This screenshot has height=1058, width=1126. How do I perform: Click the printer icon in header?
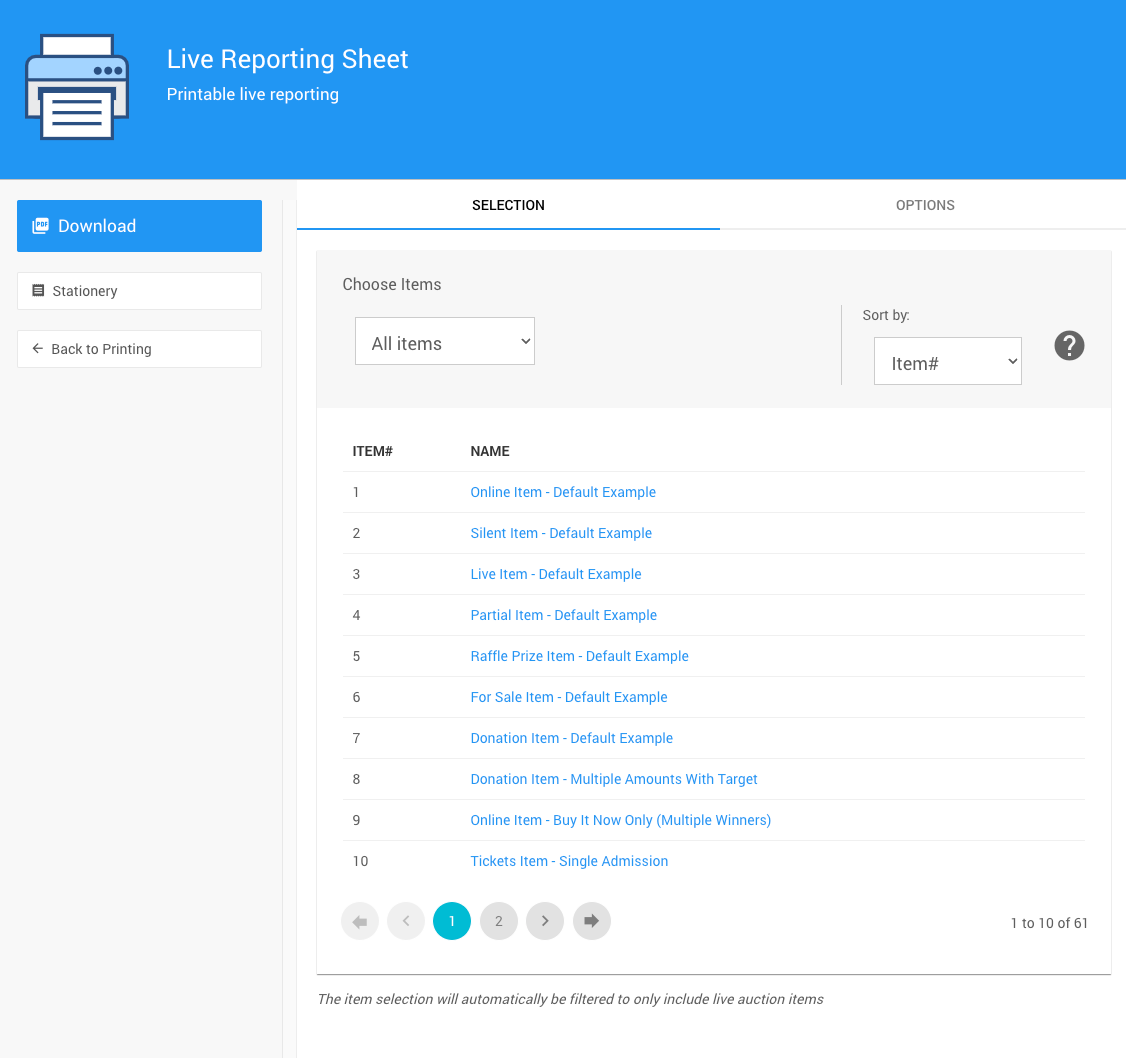tap(77, 87)
